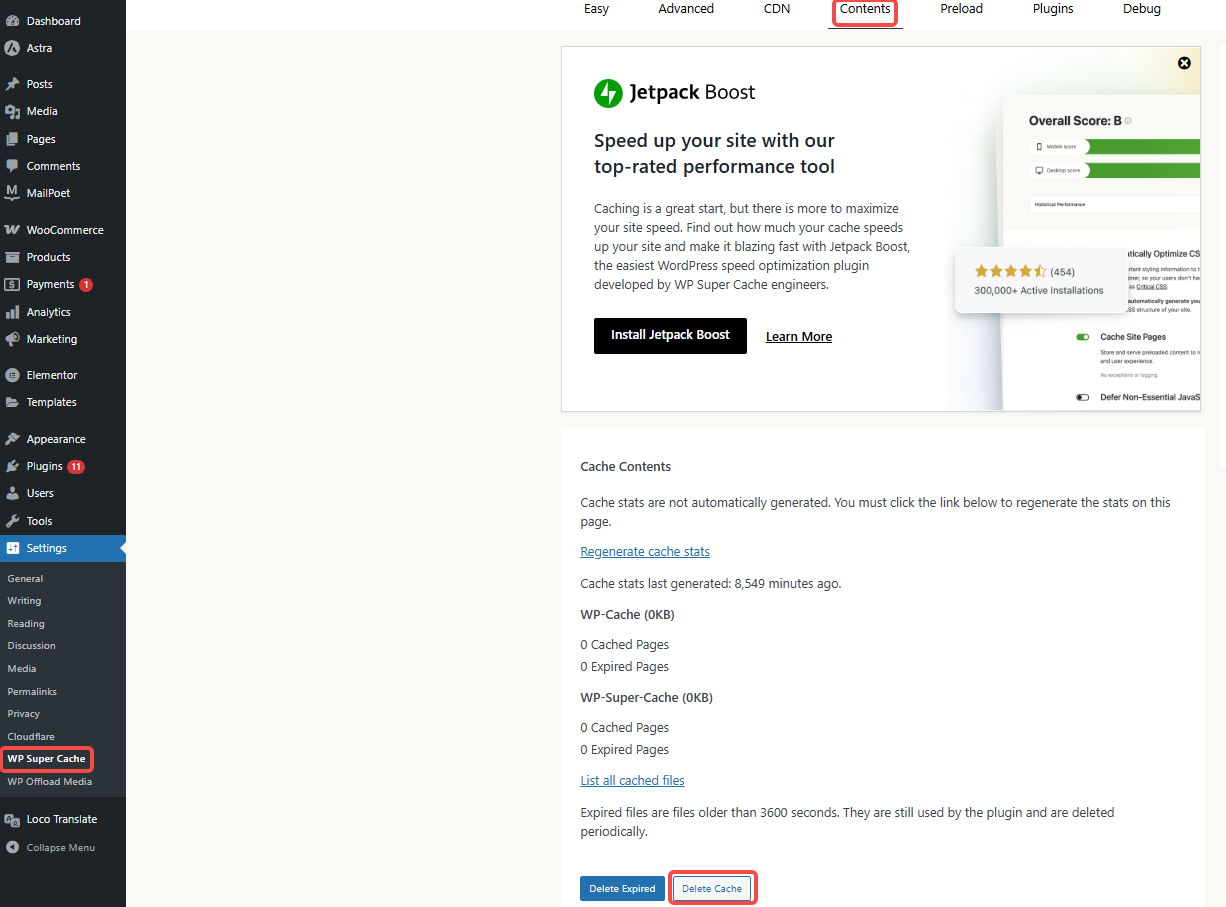Click Regenerate cache stats link
The image size is (1226, 907).
pyautogui.click(x=645, y=552)
